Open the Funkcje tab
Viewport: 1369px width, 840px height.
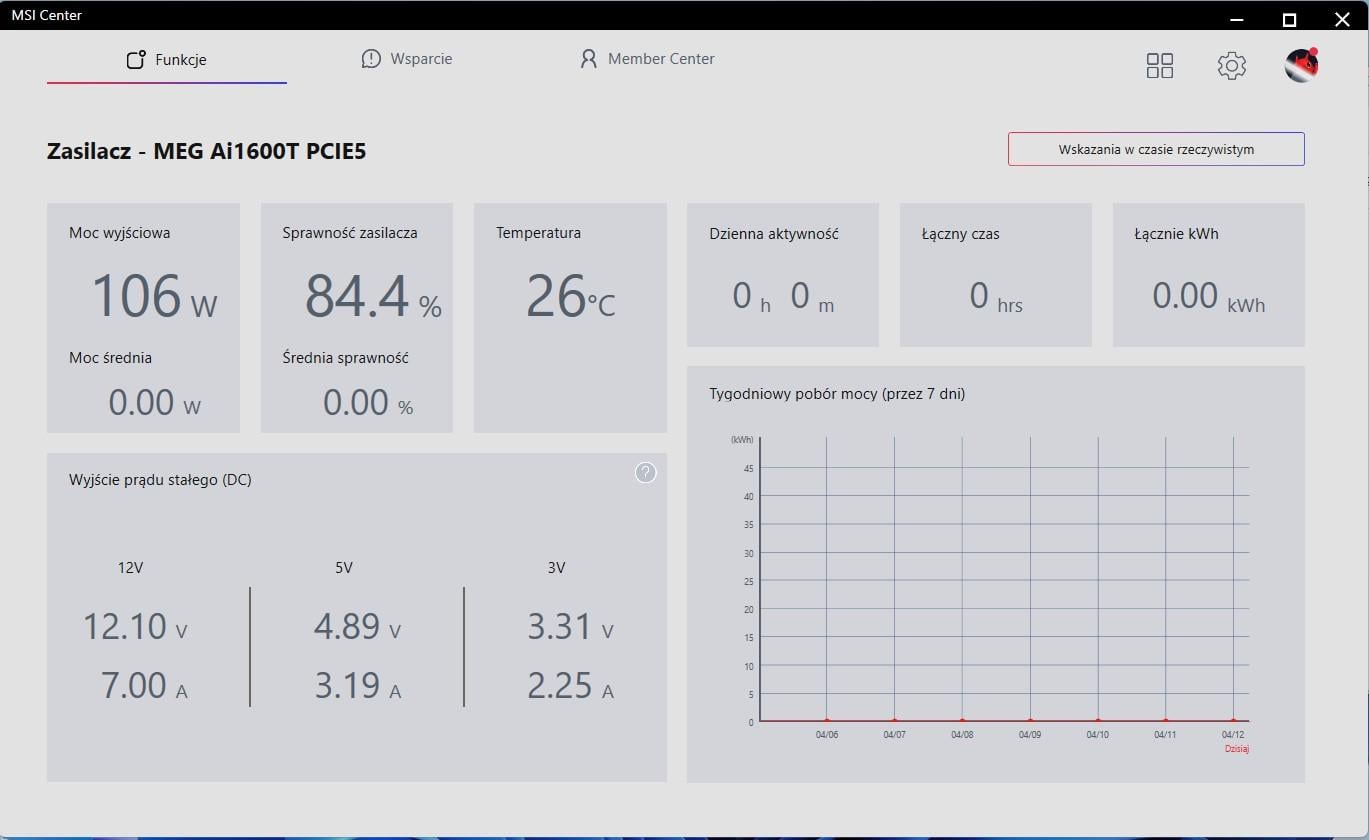167,60
